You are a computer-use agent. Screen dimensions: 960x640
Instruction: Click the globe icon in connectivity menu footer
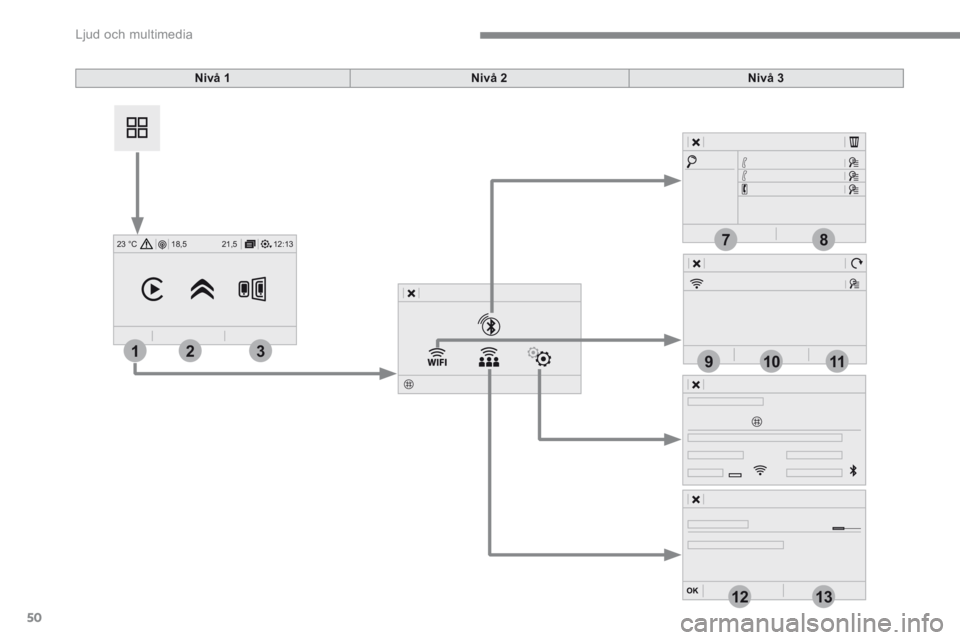tap(409, 383)
